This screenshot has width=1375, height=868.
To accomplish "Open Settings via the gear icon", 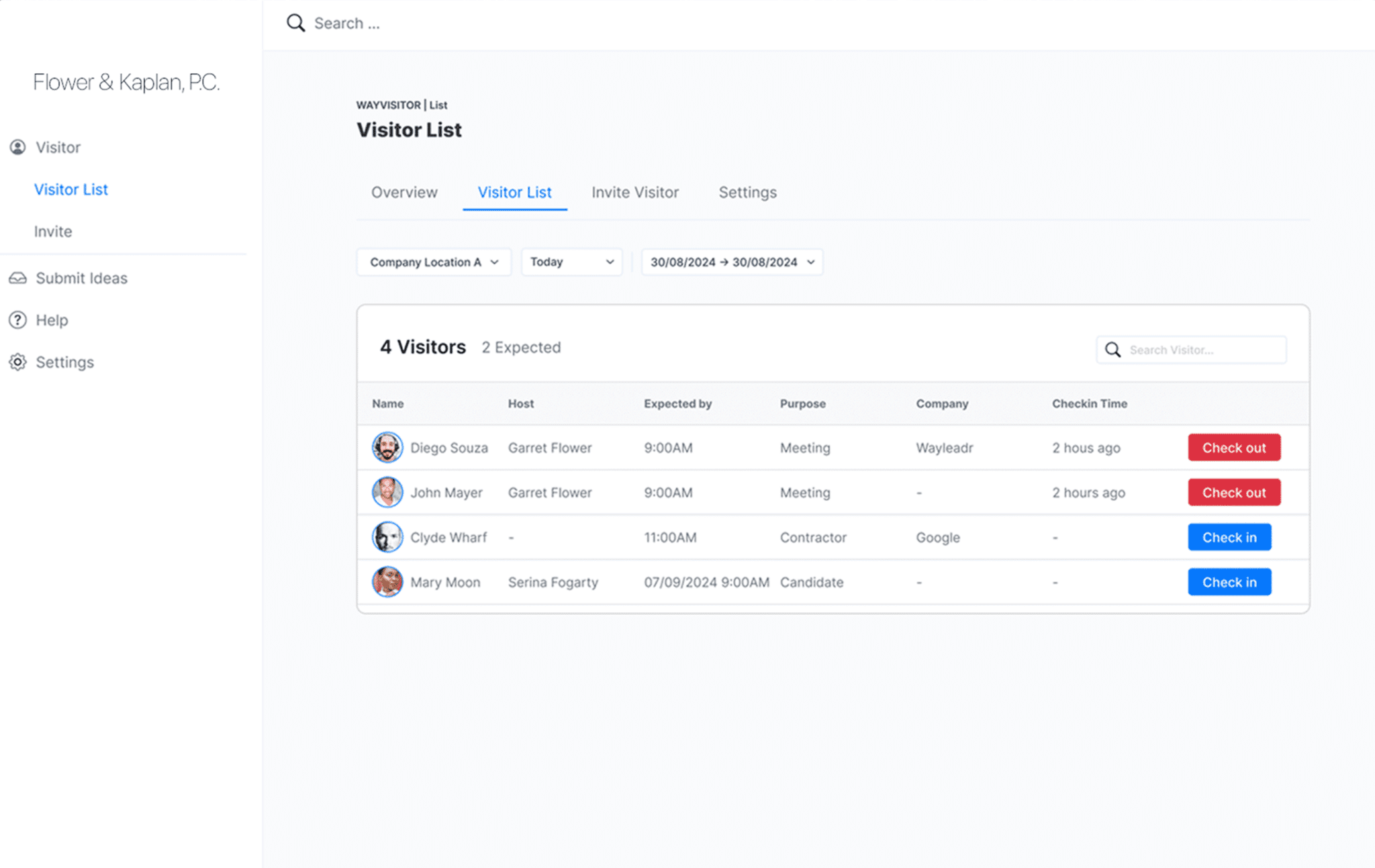I will (18, 362).
